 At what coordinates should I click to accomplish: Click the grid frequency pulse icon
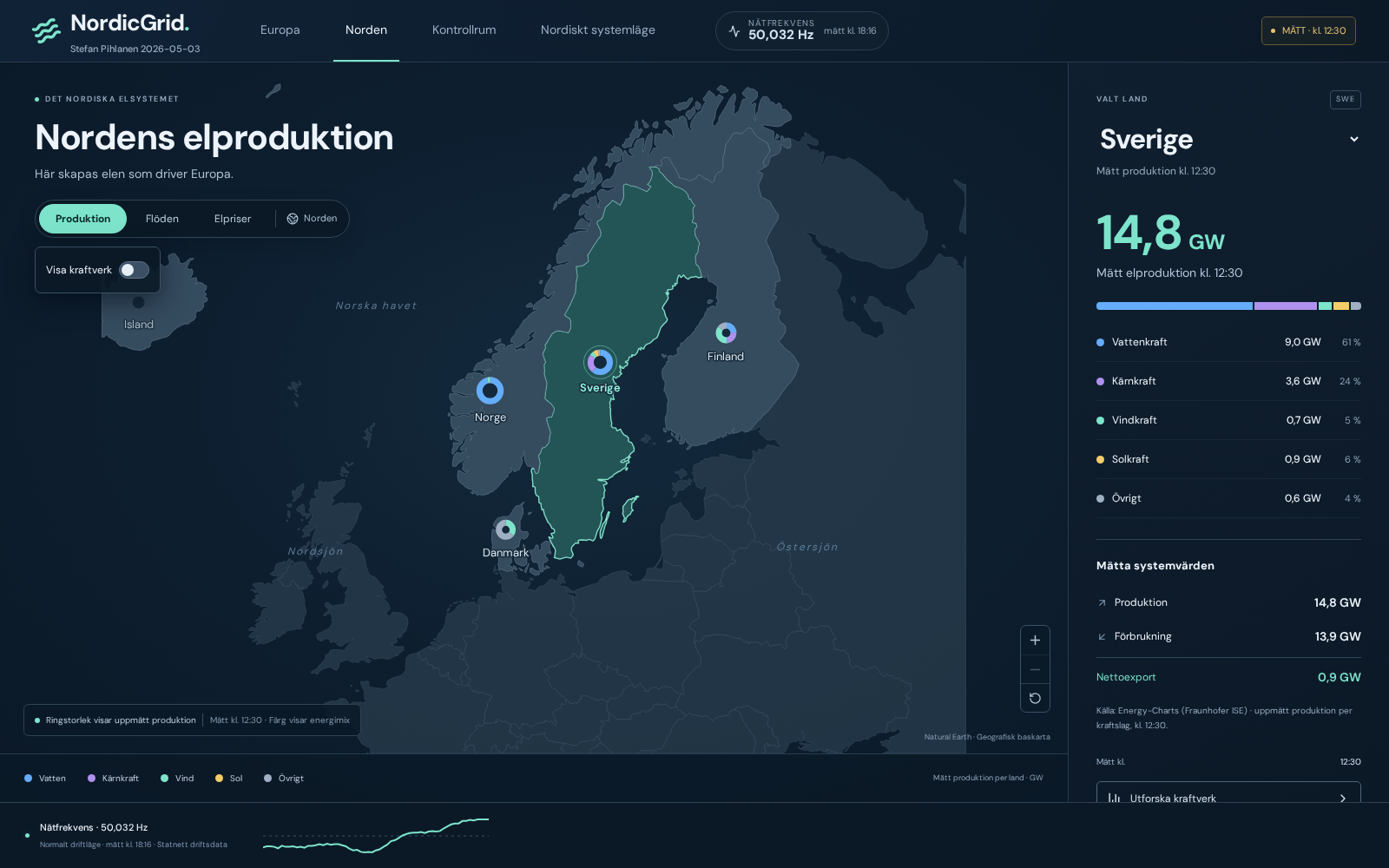734,31
